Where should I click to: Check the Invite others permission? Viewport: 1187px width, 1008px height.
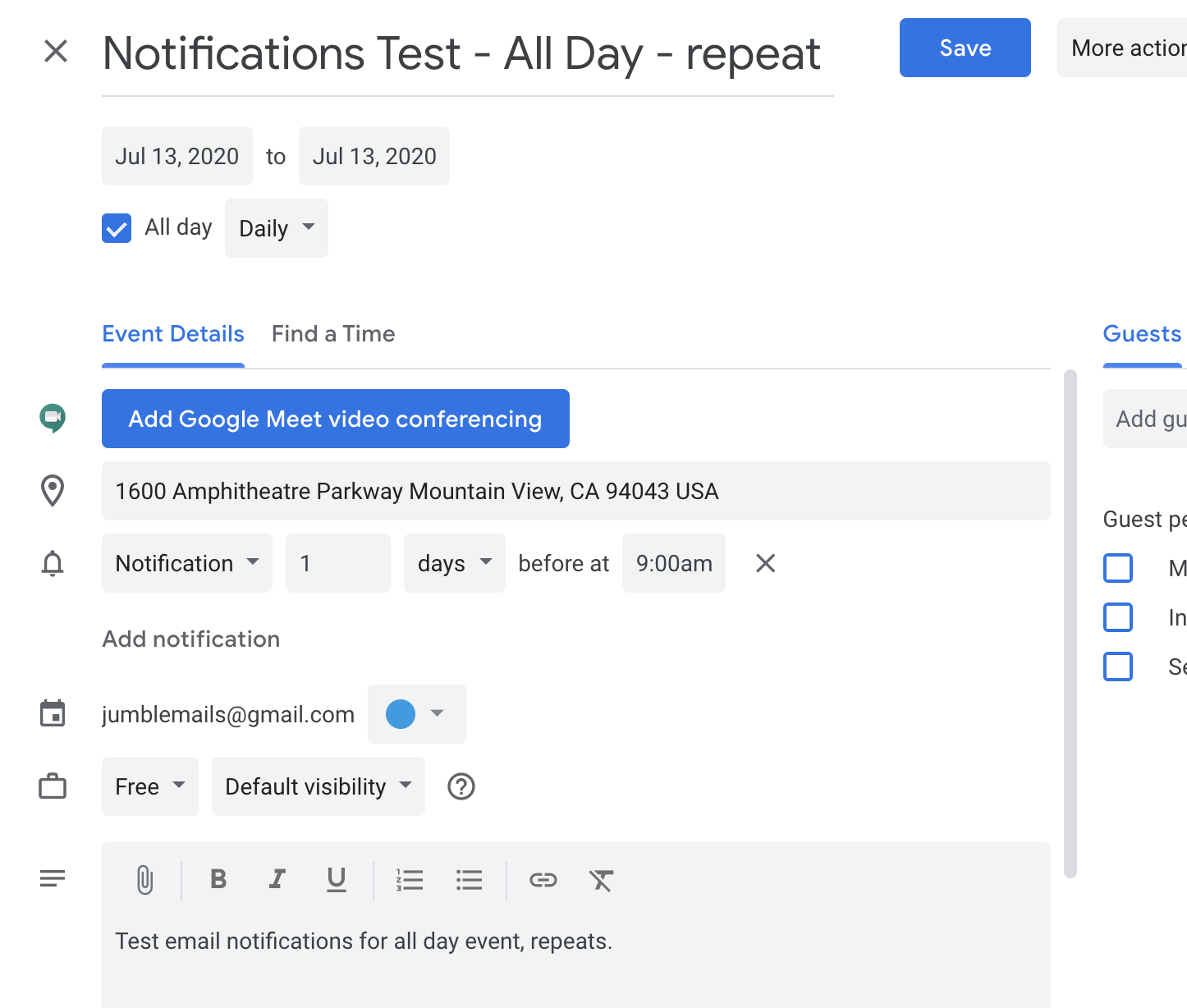(x=1117, y=617)
